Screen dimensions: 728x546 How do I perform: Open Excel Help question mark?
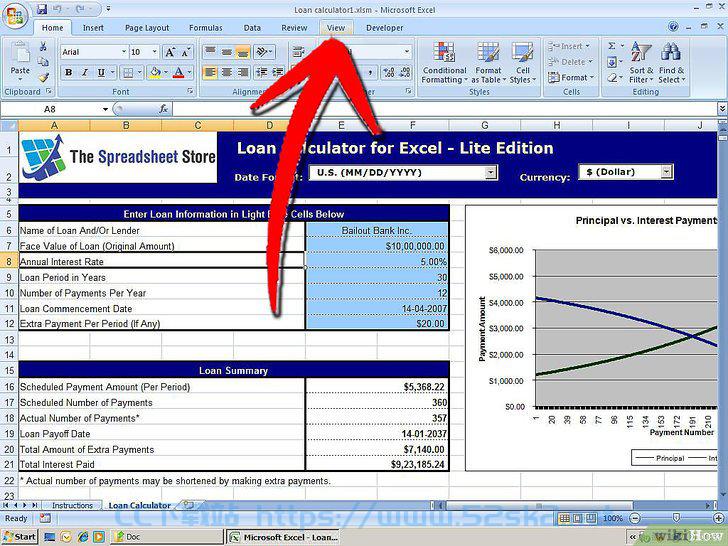(673, 26)
